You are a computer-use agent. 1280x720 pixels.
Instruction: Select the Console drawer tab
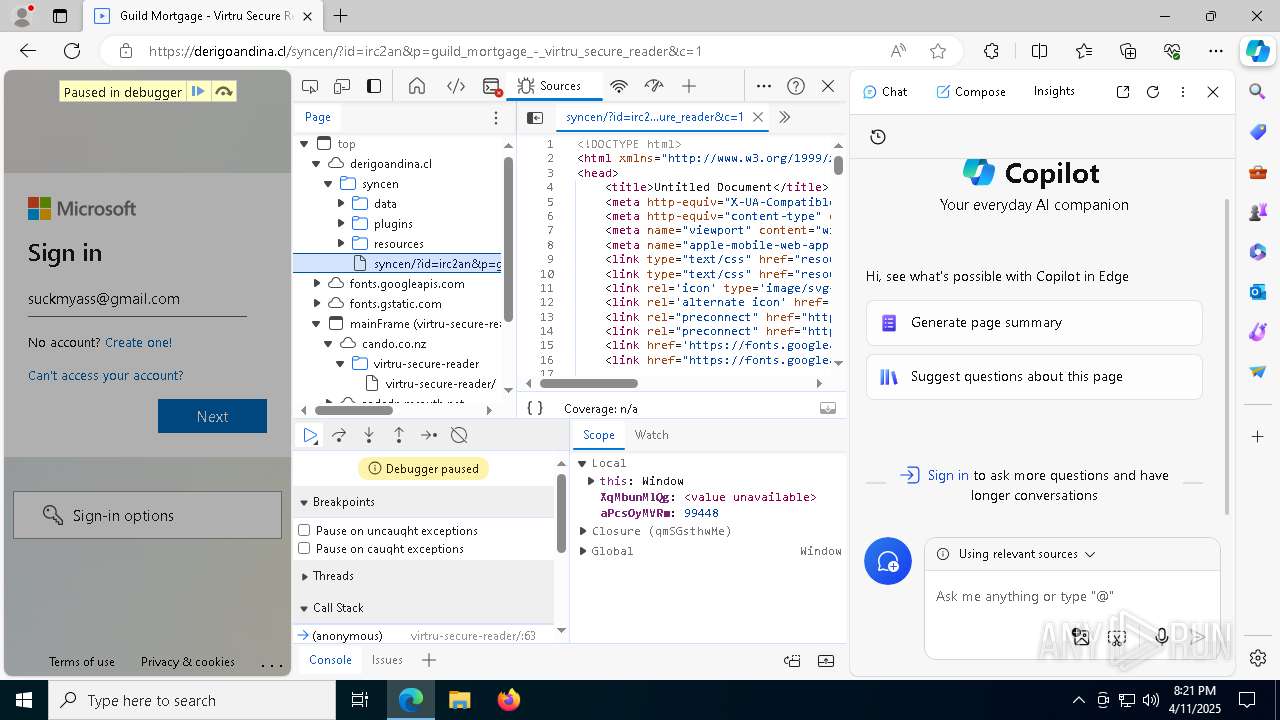coord(330,660)
